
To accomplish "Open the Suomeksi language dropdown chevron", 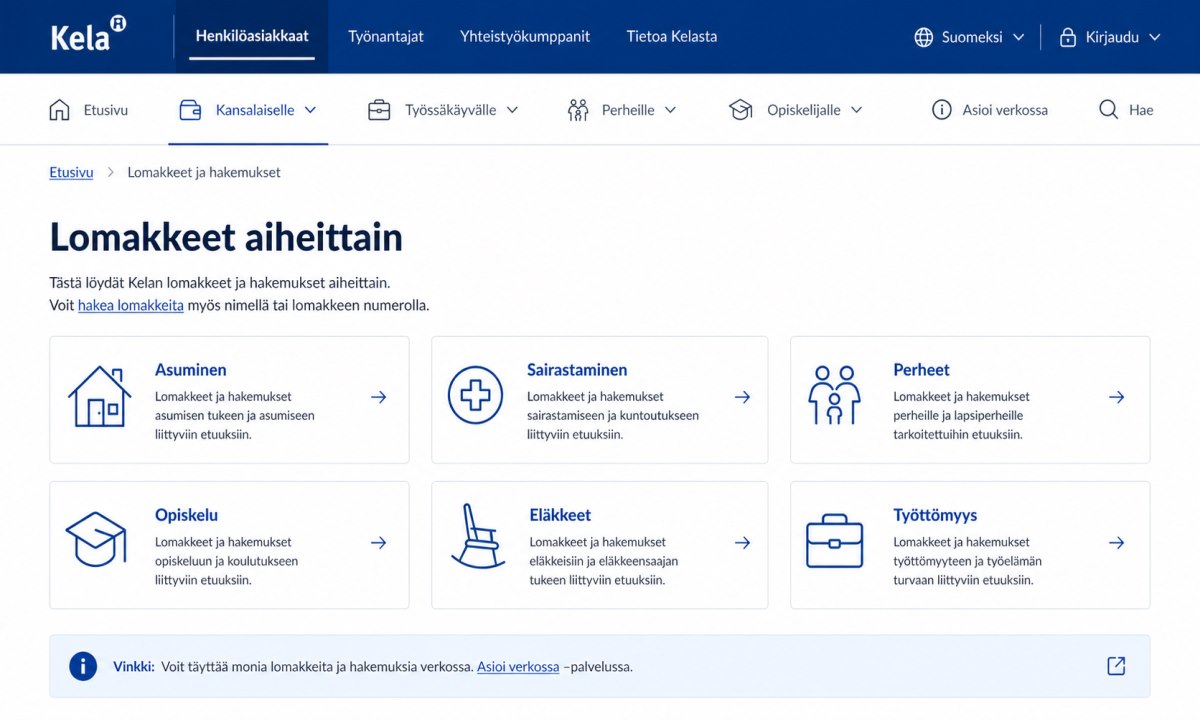I will click(x=1019, y=37).
